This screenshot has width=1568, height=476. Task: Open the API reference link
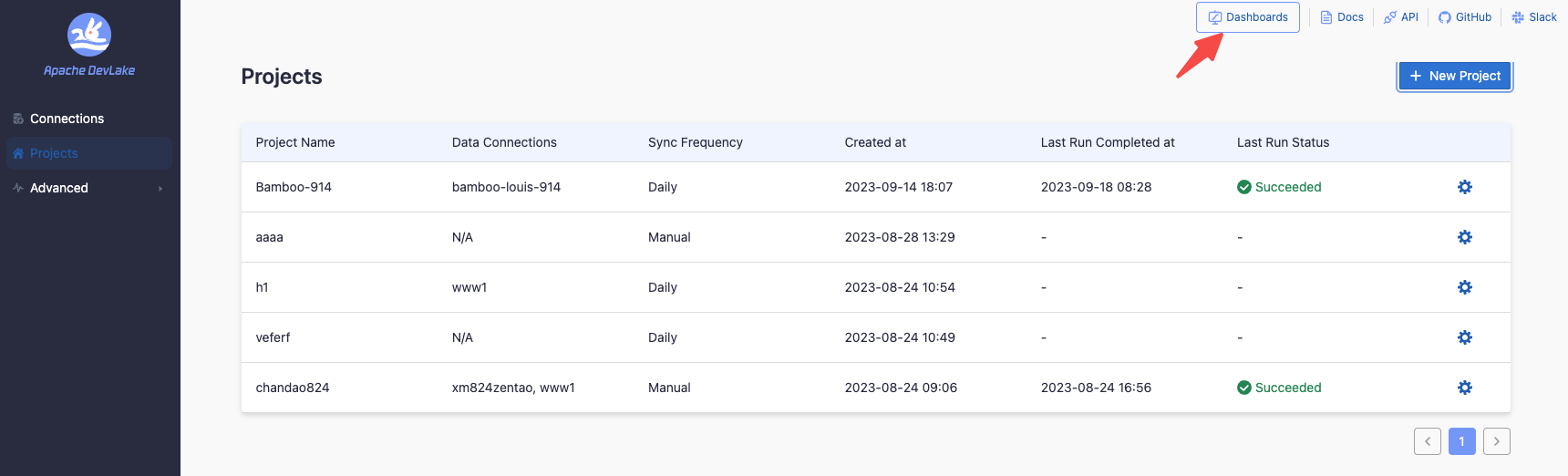[1401, 17]
